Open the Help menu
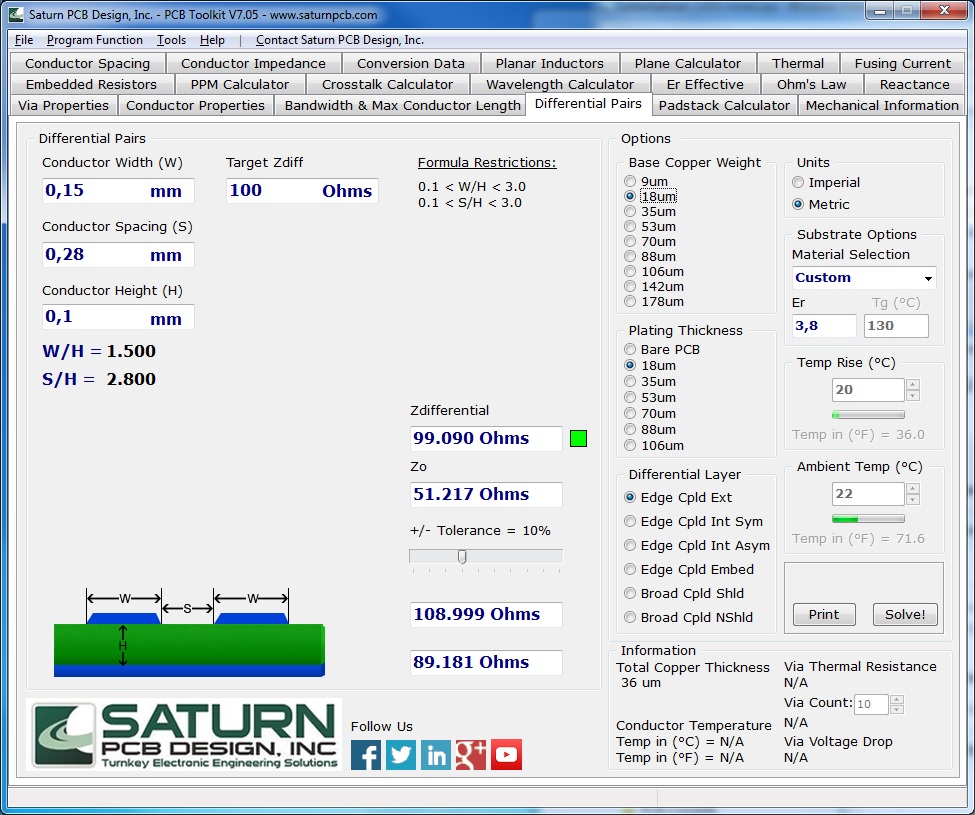The height and width of the screenshot is (815, 975). pos(212,40)
